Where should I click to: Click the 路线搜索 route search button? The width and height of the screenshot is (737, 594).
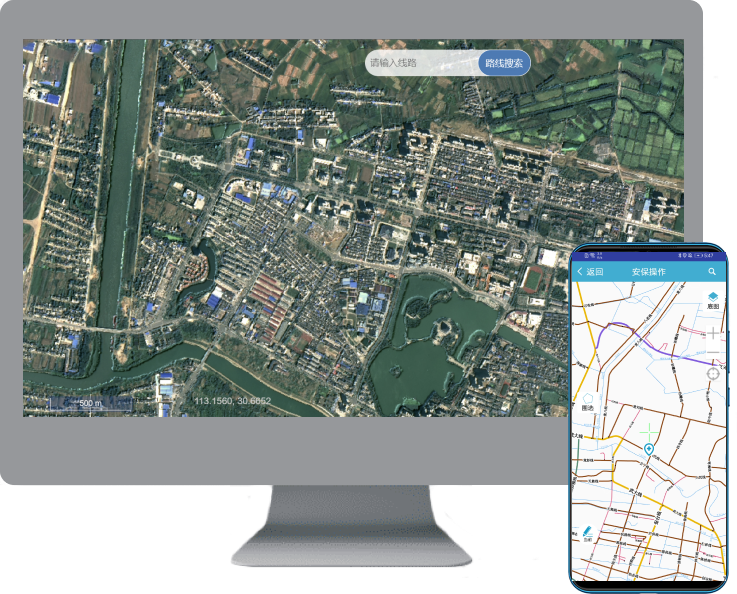(504, 63)
